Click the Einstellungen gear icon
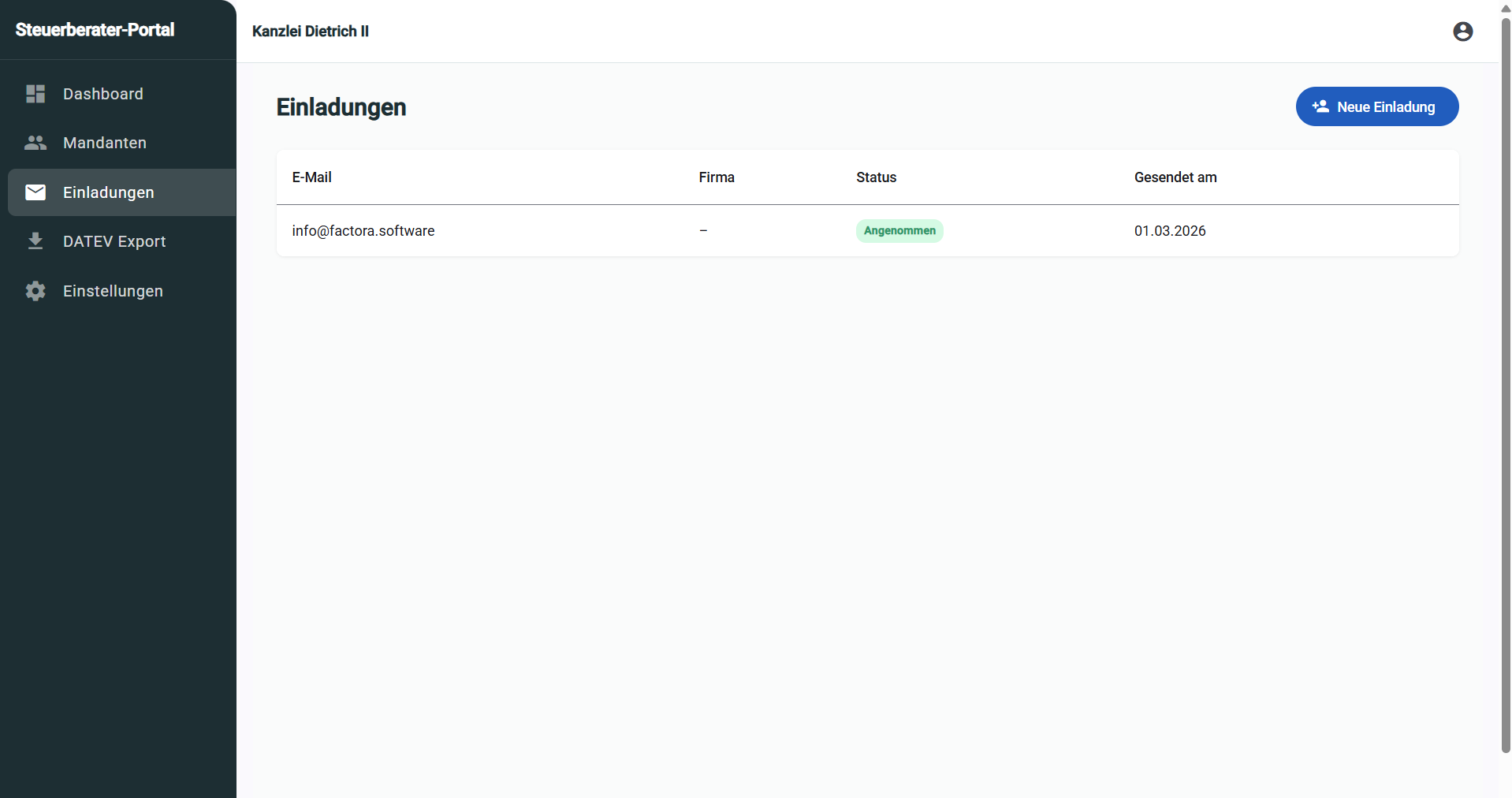Screen dimensions: 1512x798 (x=35, y=291)
